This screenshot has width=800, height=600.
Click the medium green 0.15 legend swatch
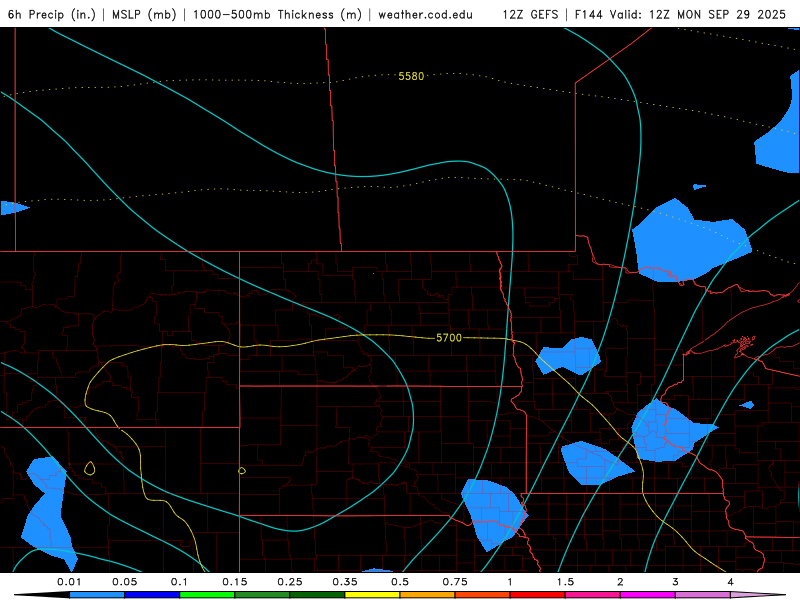point(262,595)
